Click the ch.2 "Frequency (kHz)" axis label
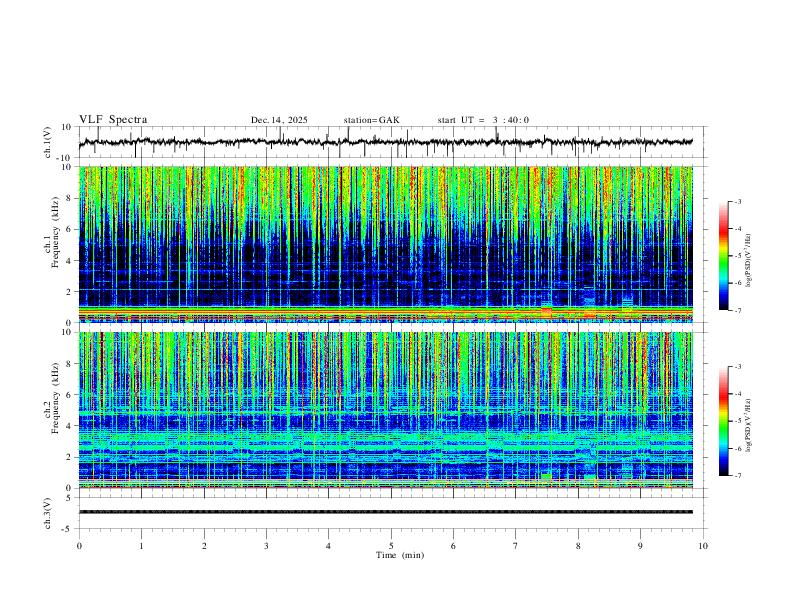 coord(55,399)
